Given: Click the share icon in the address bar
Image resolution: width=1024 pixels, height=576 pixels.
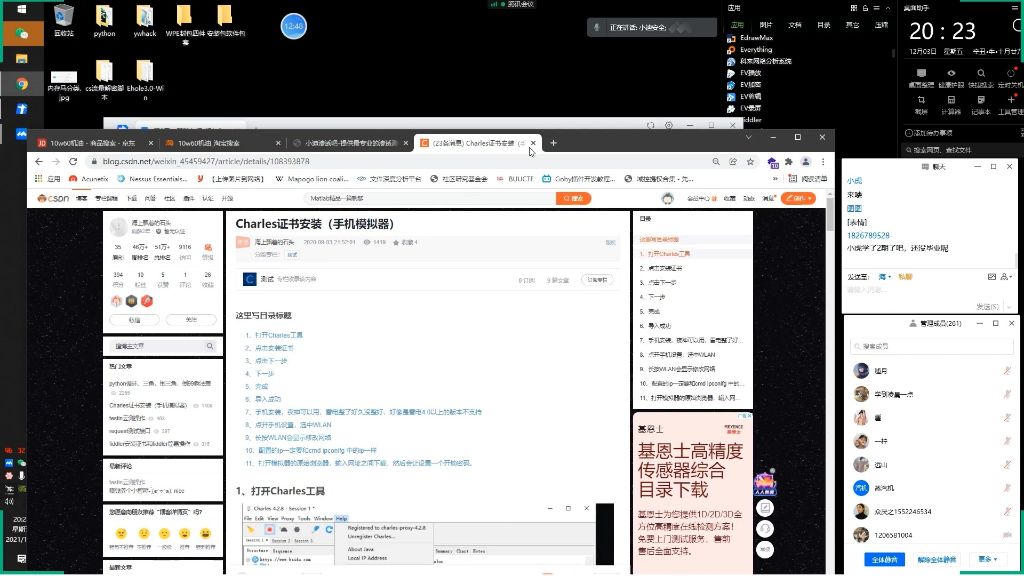Looking at the screenshot, I should point(733,161).
